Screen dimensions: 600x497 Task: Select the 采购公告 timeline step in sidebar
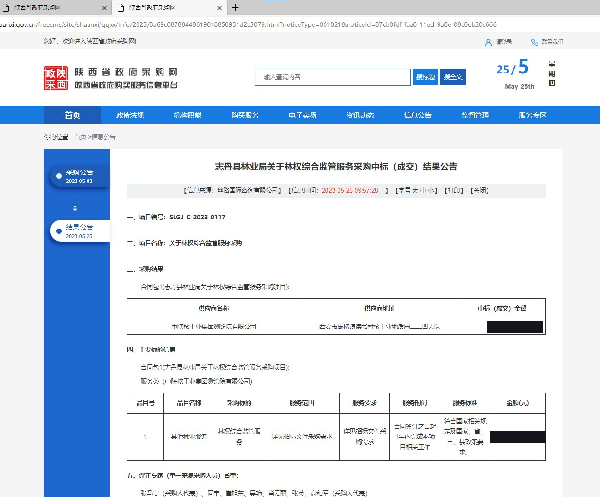point(78,177)
